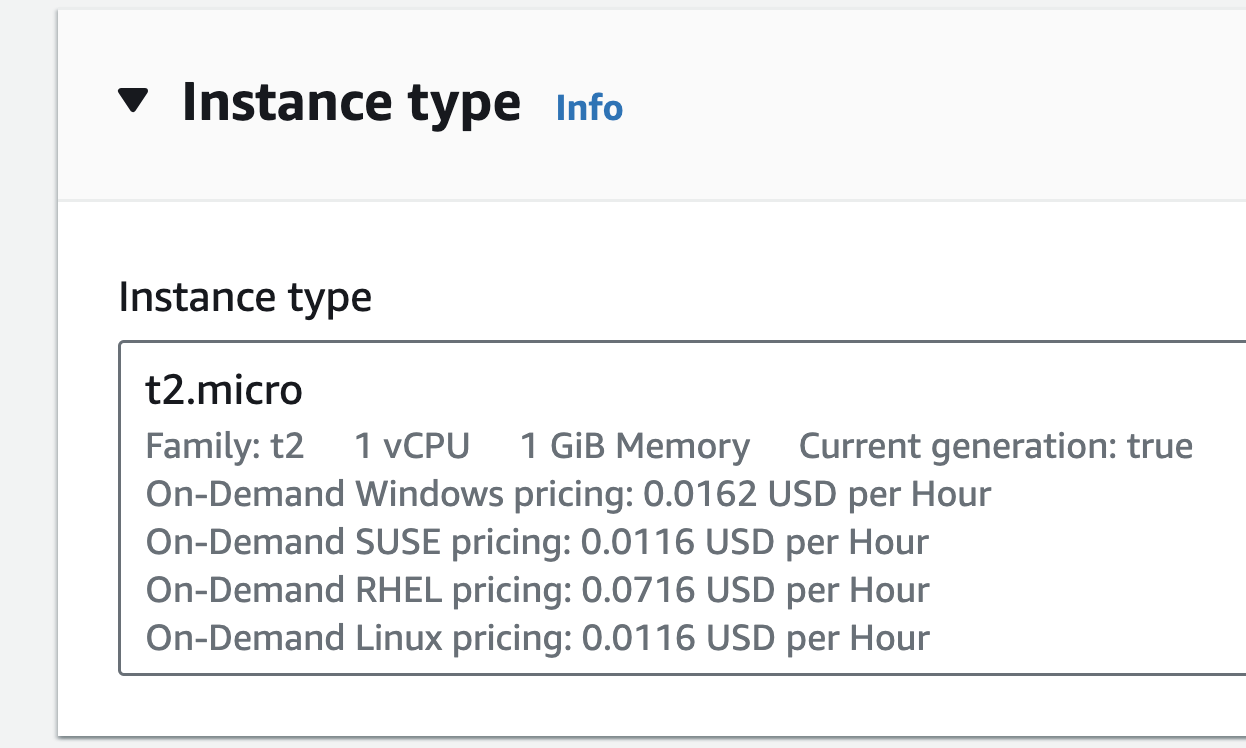Collapse the Instance type section triangle
This screenshot has height=748, width=1246.
[x=133, y=100]
